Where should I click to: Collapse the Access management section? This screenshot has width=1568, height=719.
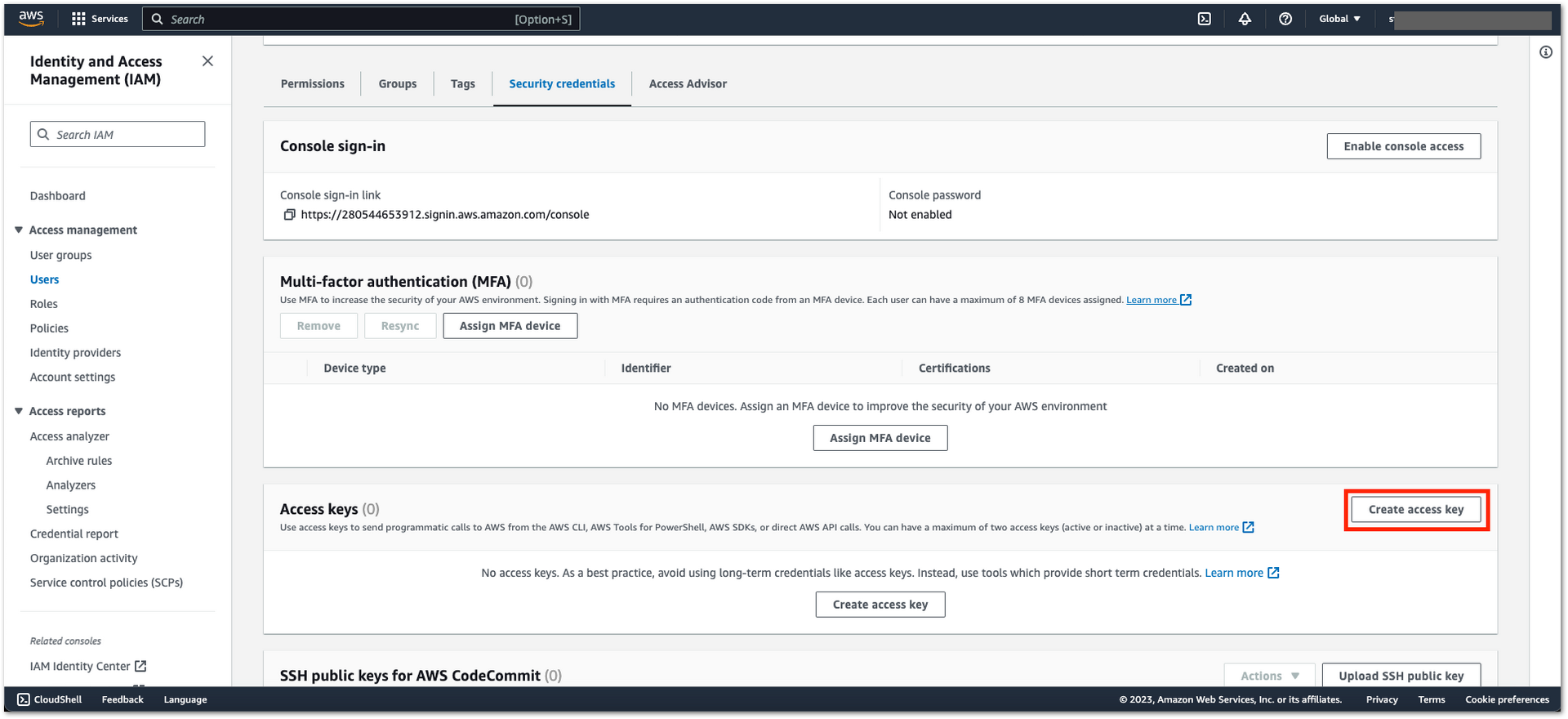[19, 230]
